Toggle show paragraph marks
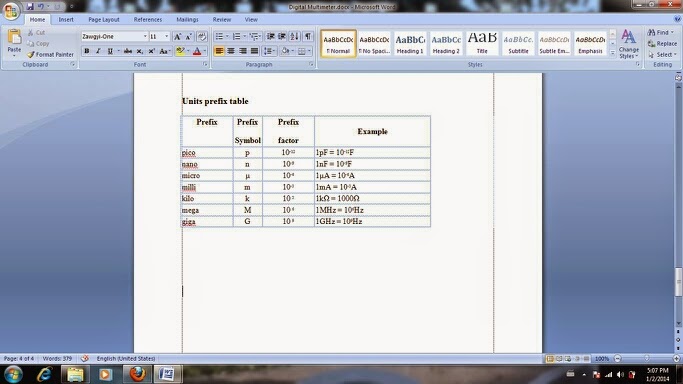Screen dimensions: 683x384 click(x=308, y=37)
